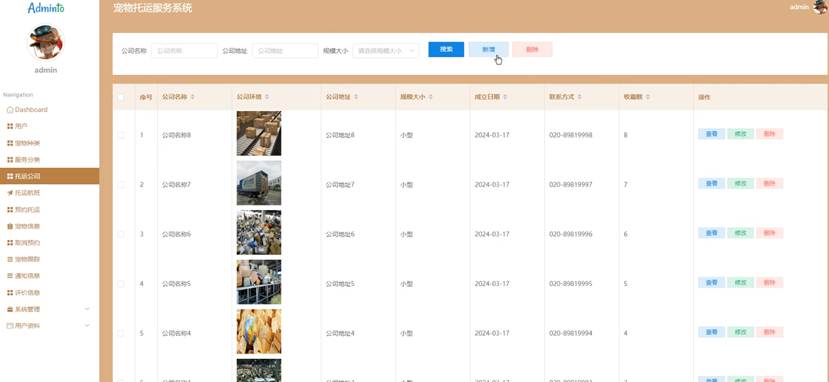
Task: Click 删除 for row 公司名称8
Action: (x=770, y=134)
